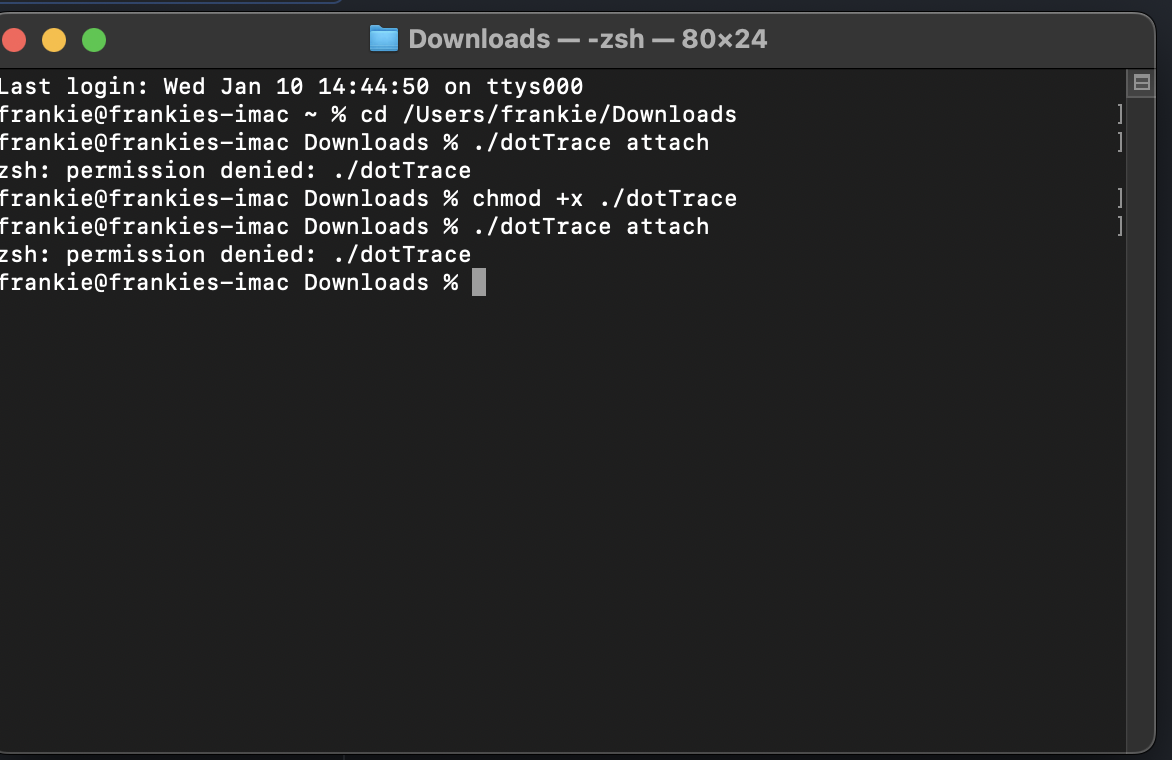The height and width of the screenshot is (760, 1172).
Task: Click the last 'zsh: permission denied' message
Action: 235,255
